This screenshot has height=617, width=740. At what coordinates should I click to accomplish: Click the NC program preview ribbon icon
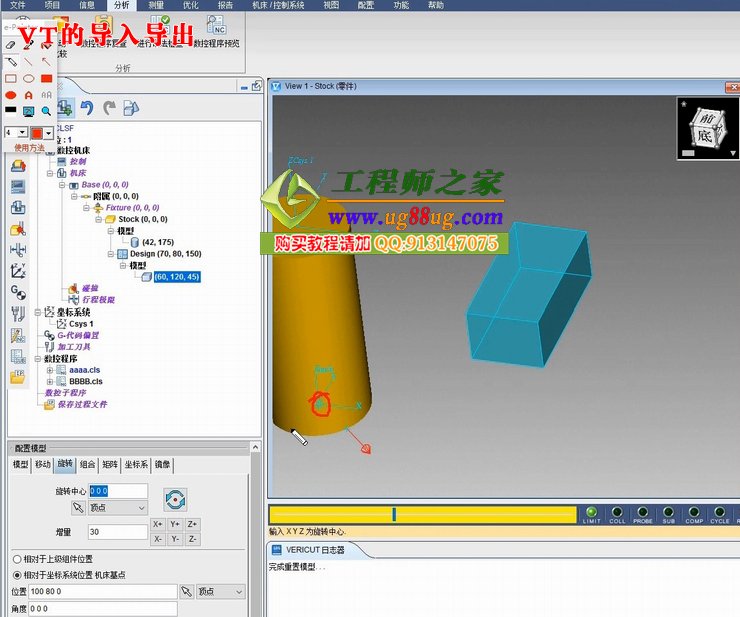coord(215,25)
